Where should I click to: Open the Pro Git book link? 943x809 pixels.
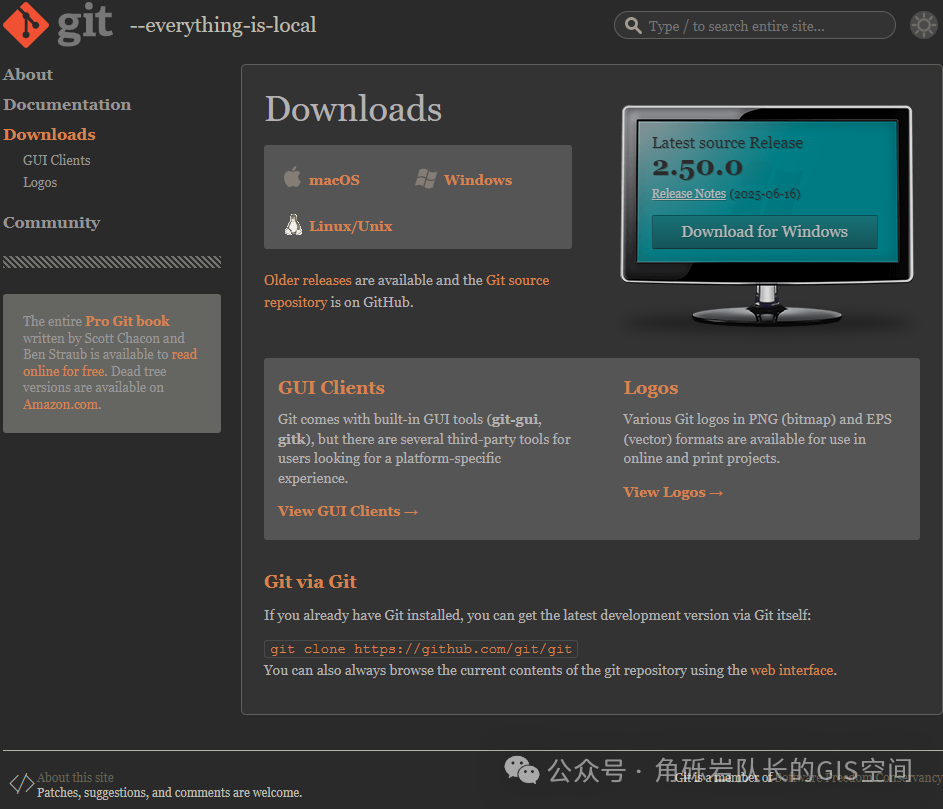point(127,321)
